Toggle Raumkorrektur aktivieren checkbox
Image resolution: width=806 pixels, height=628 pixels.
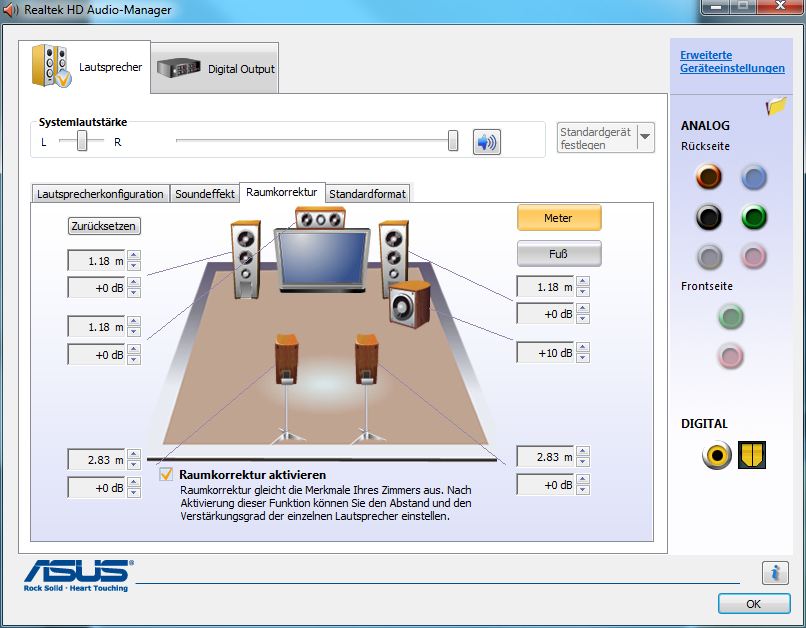pyautogui.click(x=166, y=474)
